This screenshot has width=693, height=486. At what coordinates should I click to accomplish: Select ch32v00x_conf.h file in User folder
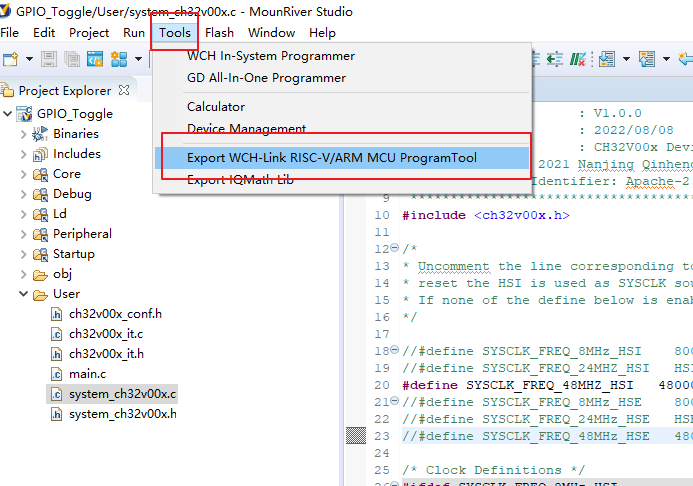pos(114,314)
